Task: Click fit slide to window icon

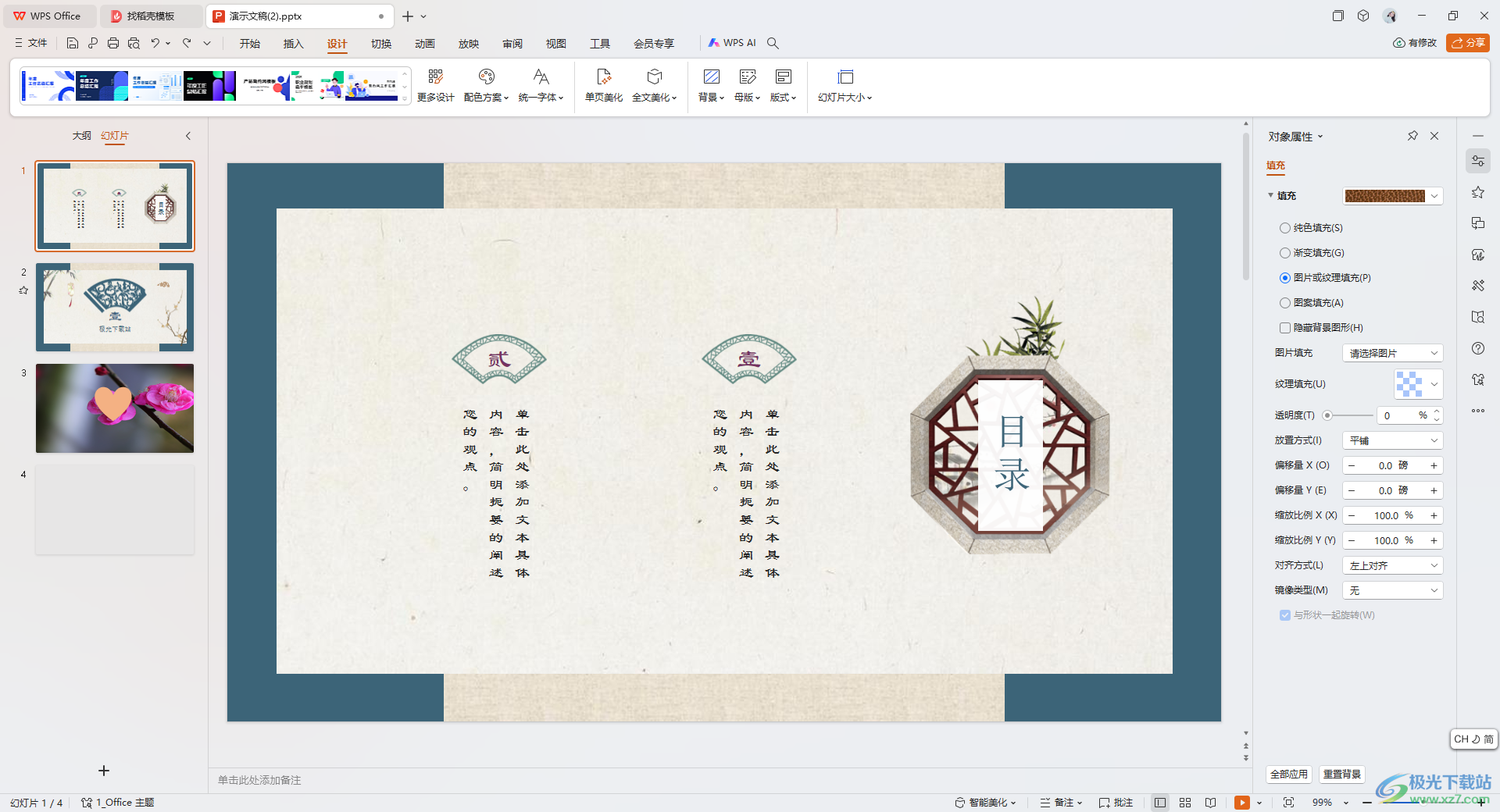Action: (x=1288, y=803)
